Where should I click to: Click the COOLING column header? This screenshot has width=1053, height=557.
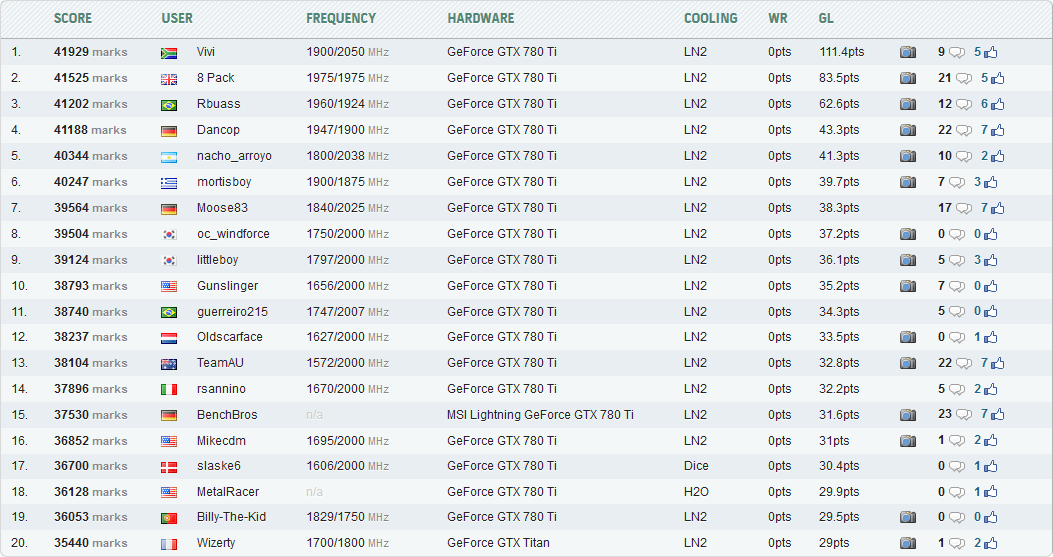tap(710, 18)
